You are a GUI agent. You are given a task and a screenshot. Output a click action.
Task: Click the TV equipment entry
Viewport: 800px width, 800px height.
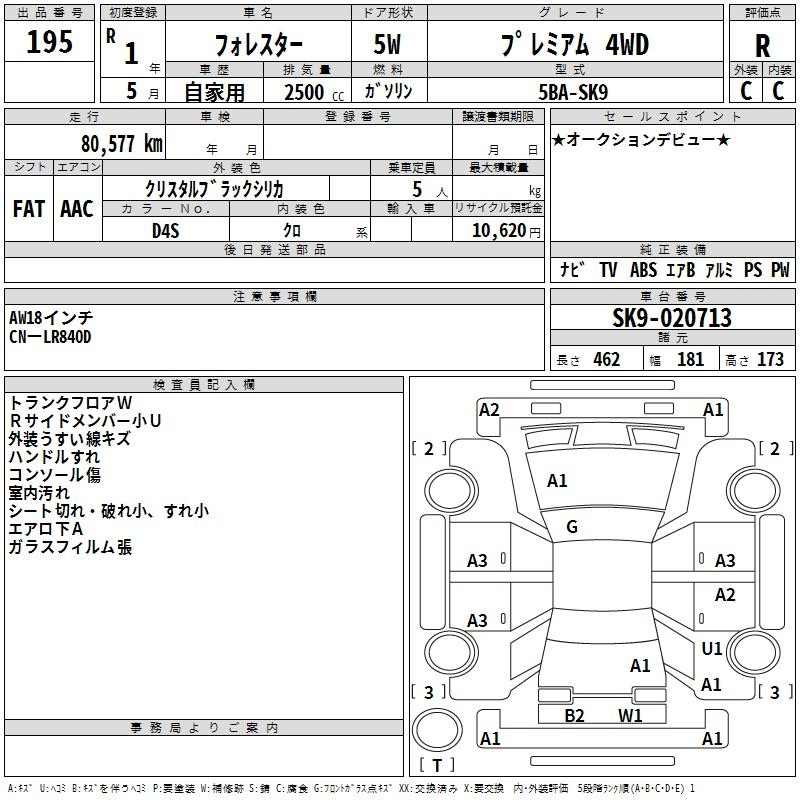608,269
